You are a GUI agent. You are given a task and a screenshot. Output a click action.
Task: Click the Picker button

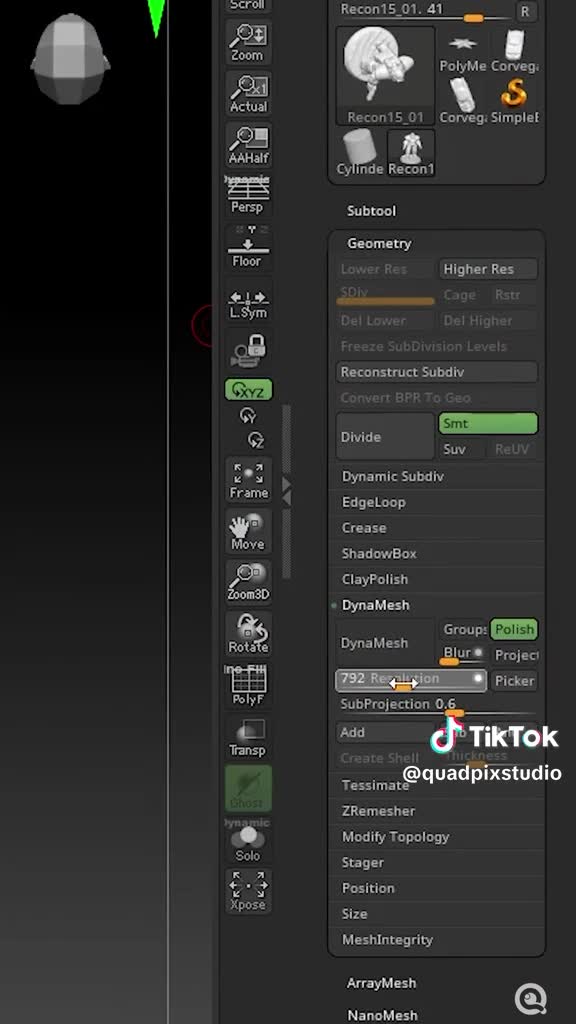515,681
